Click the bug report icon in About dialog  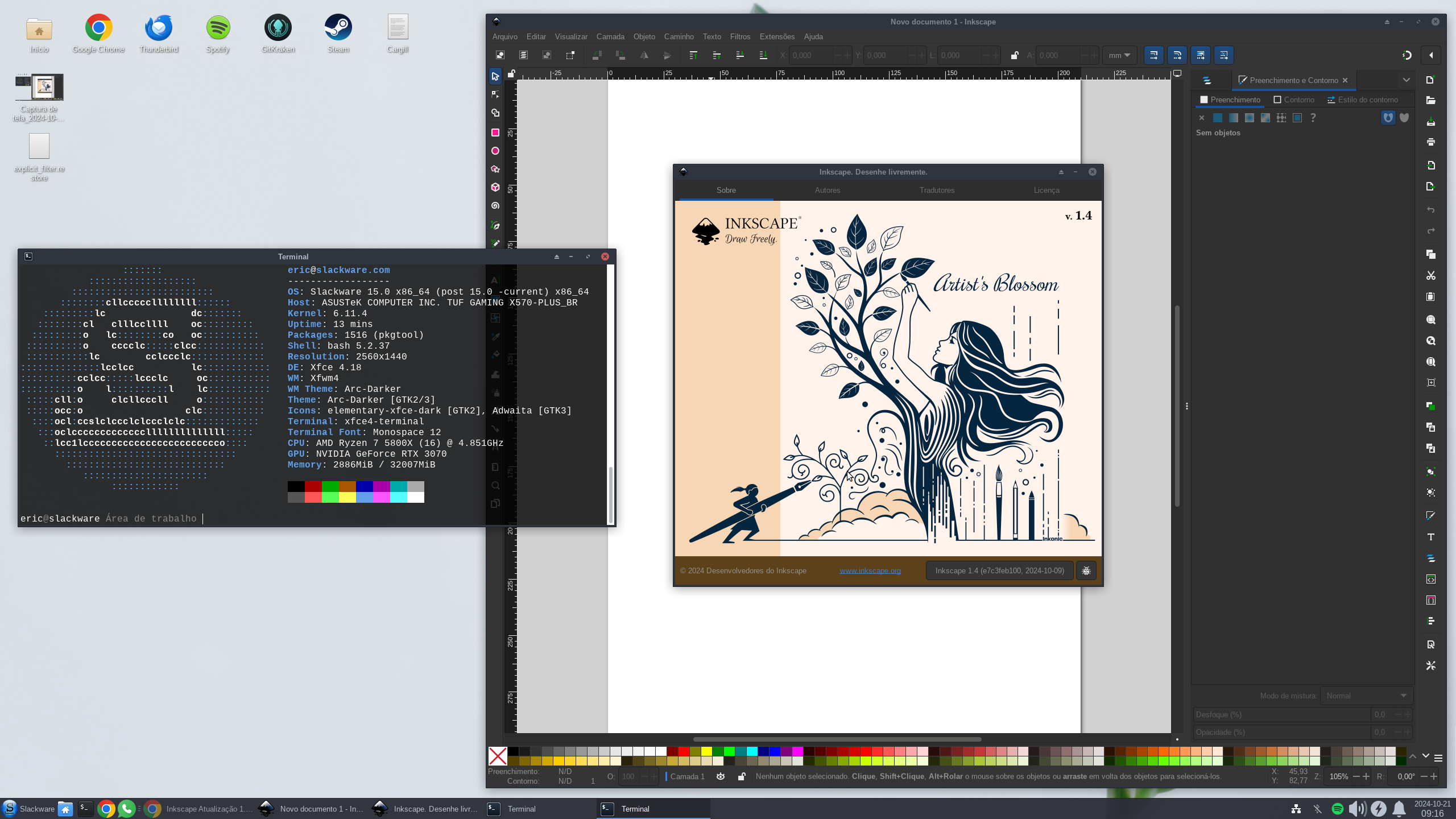tap(1086, 570)
